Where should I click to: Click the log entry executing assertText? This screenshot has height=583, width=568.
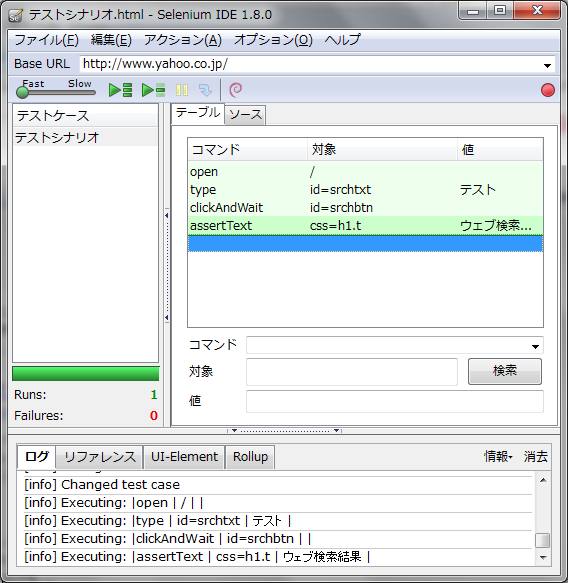(x=278, y=557)
